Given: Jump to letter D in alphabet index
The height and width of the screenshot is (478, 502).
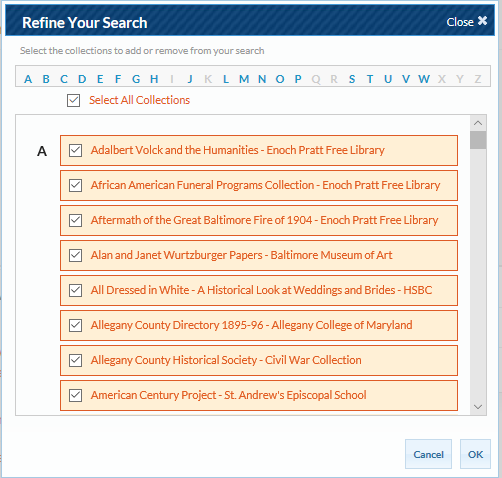Looking at the screenshot, I should click(x=82, y=79).
